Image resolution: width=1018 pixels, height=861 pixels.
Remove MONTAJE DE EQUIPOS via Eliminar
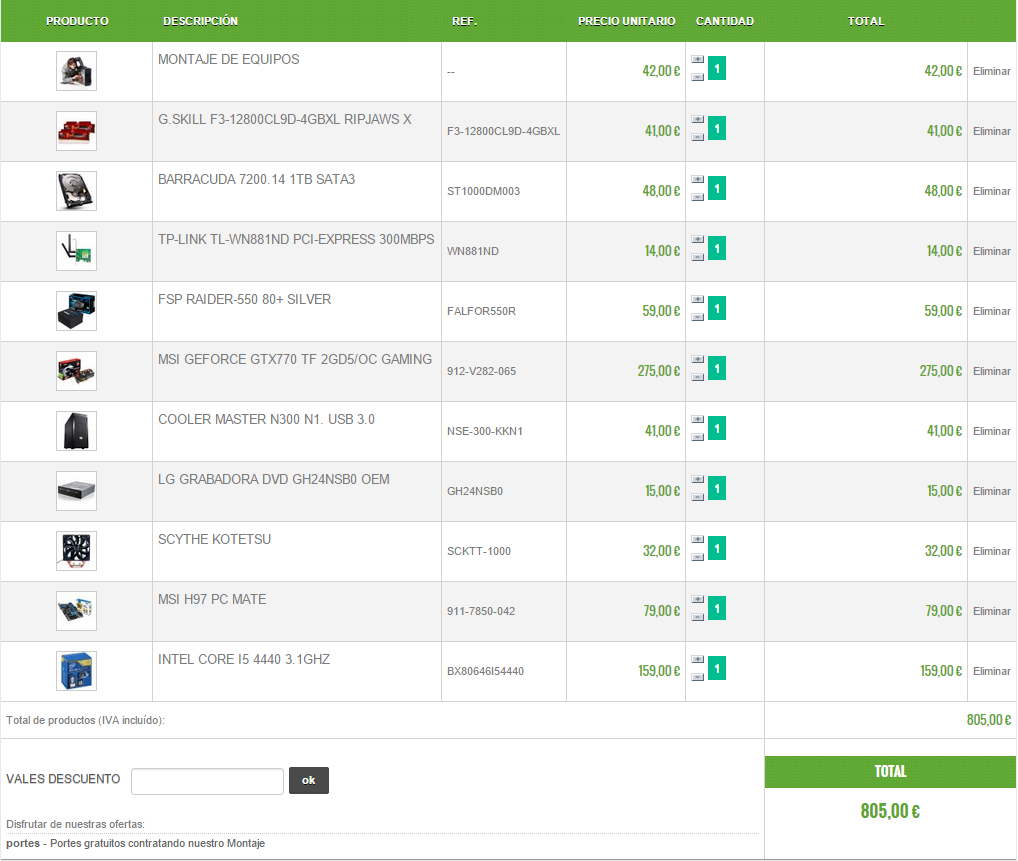pos(991,71)
